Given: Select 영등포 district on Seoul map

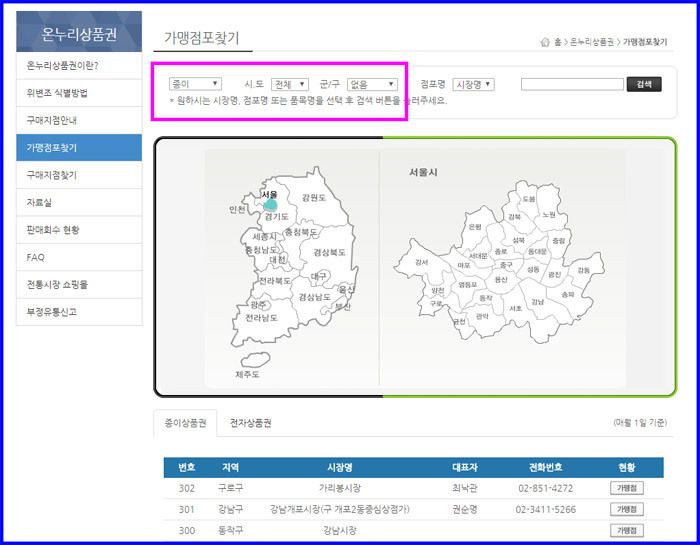Looking at the screenshot, I should point(468,284).
